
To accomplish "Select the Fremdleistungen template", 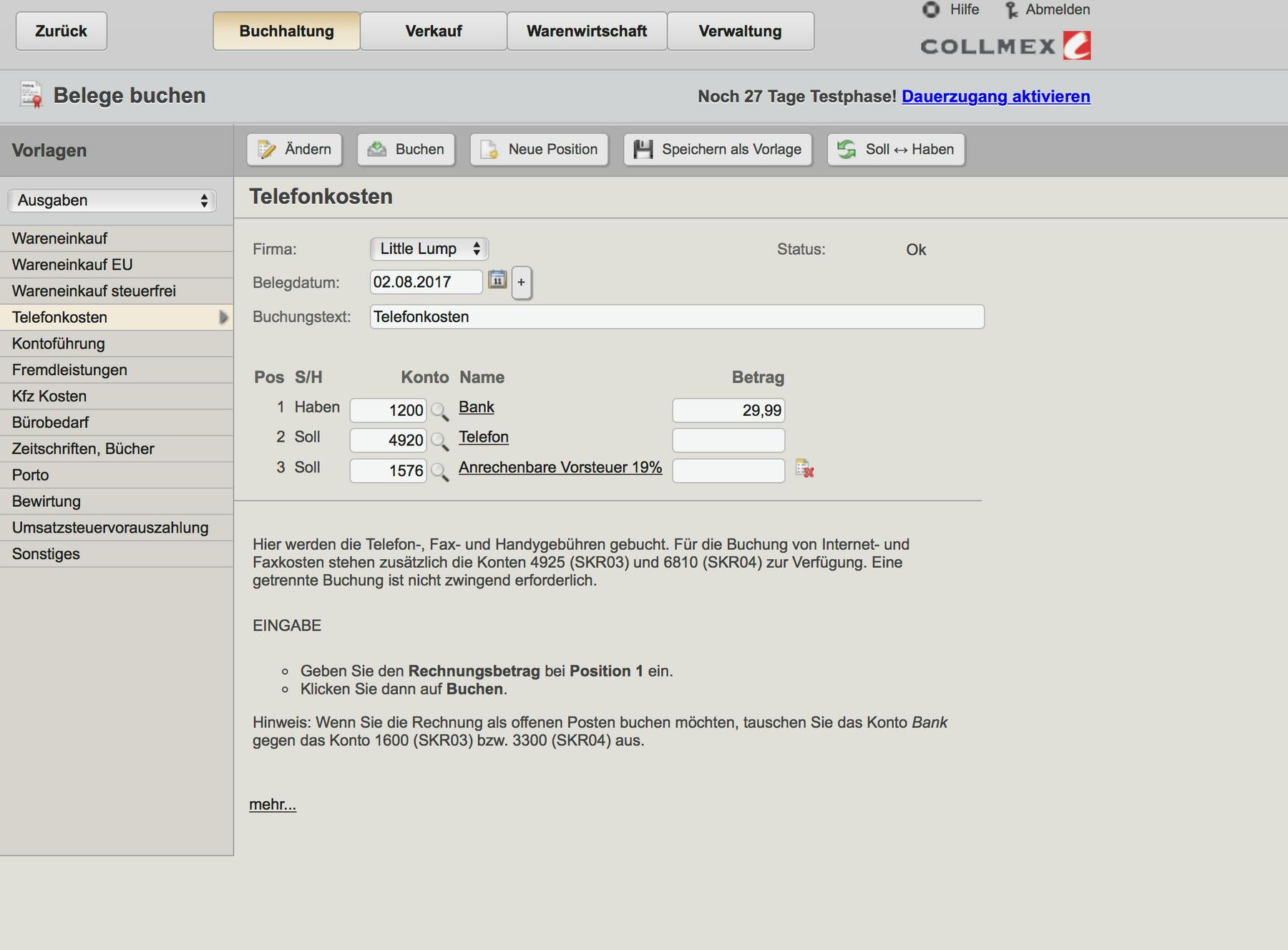I will (x=117, y=370).
